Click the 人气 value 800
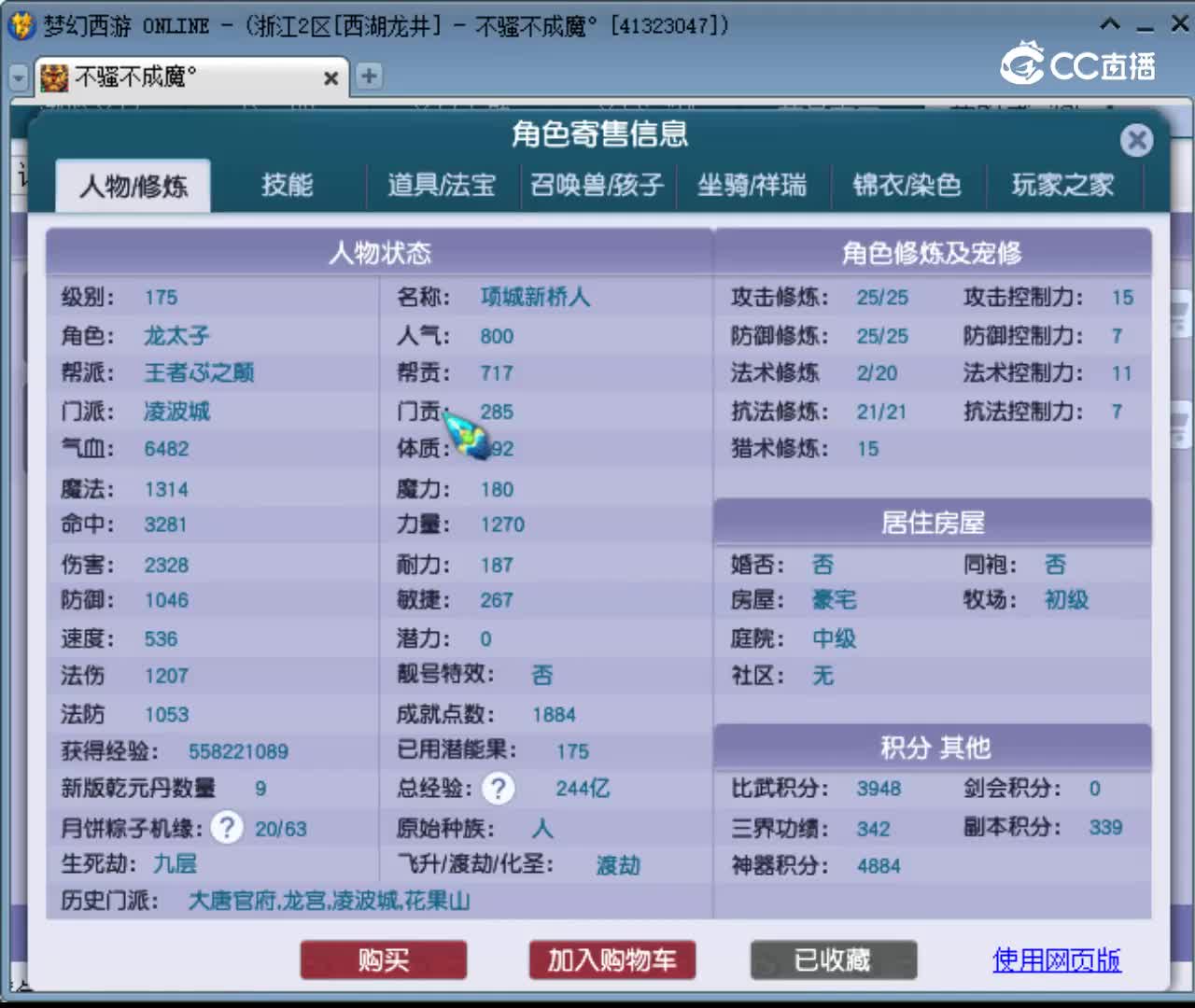Screen dimensions: 1195x1008 pyautogui.click(x=497, y=336)
